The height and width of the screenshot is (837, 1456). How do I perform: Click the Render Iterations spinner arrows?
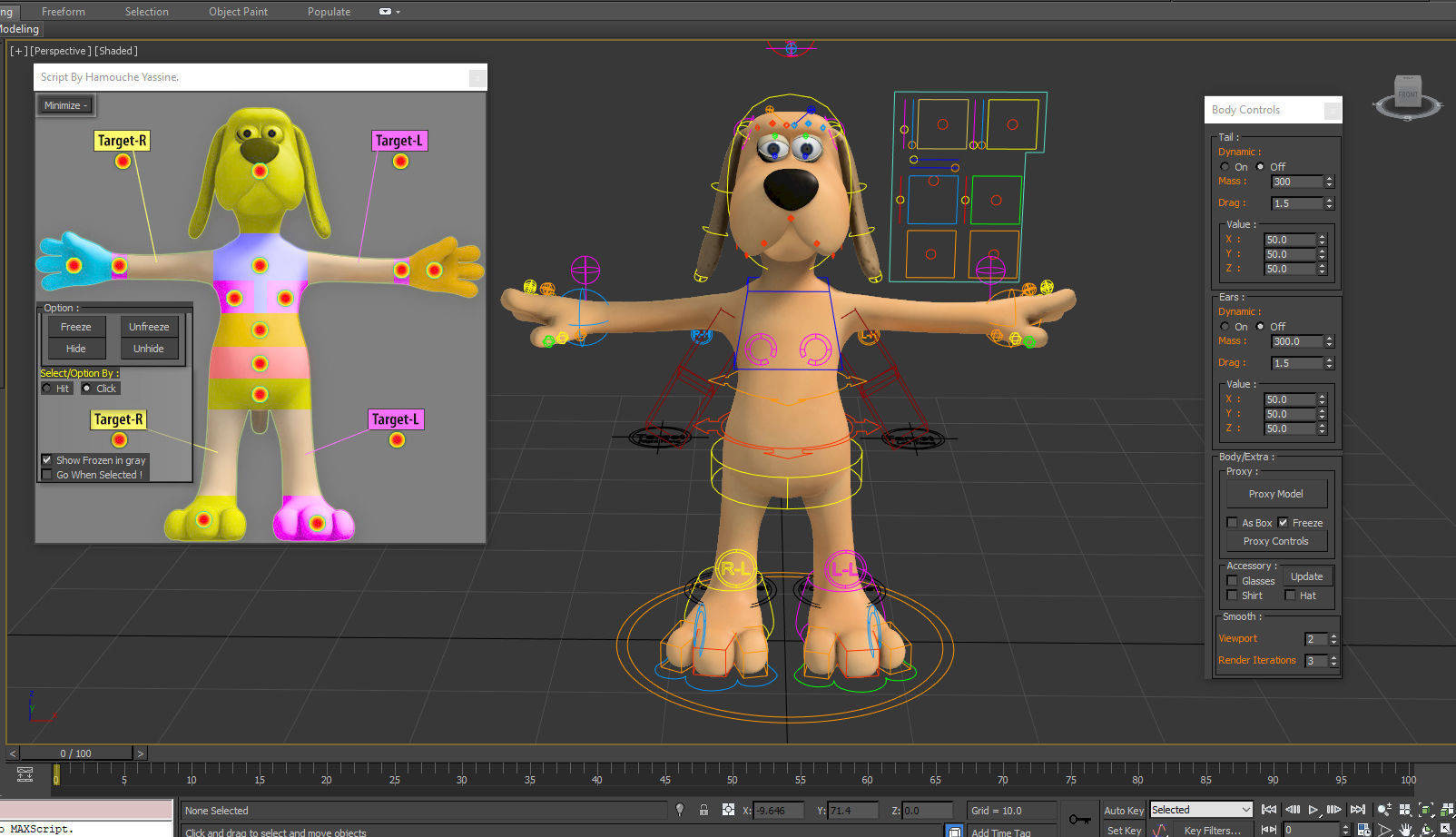click(1333, 661)
